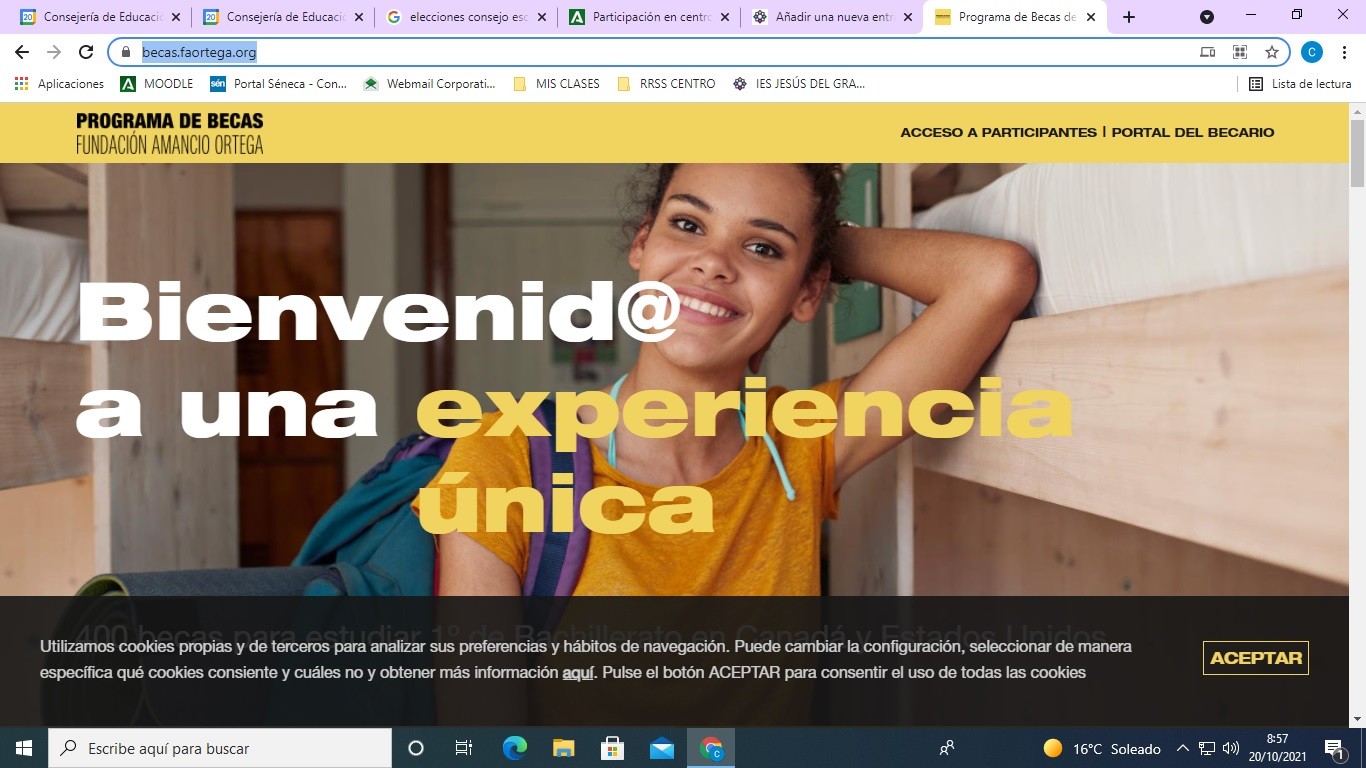Bookmark this page with the star
This screenshot has height=768, width=1366.
[x=1272, y=52]
